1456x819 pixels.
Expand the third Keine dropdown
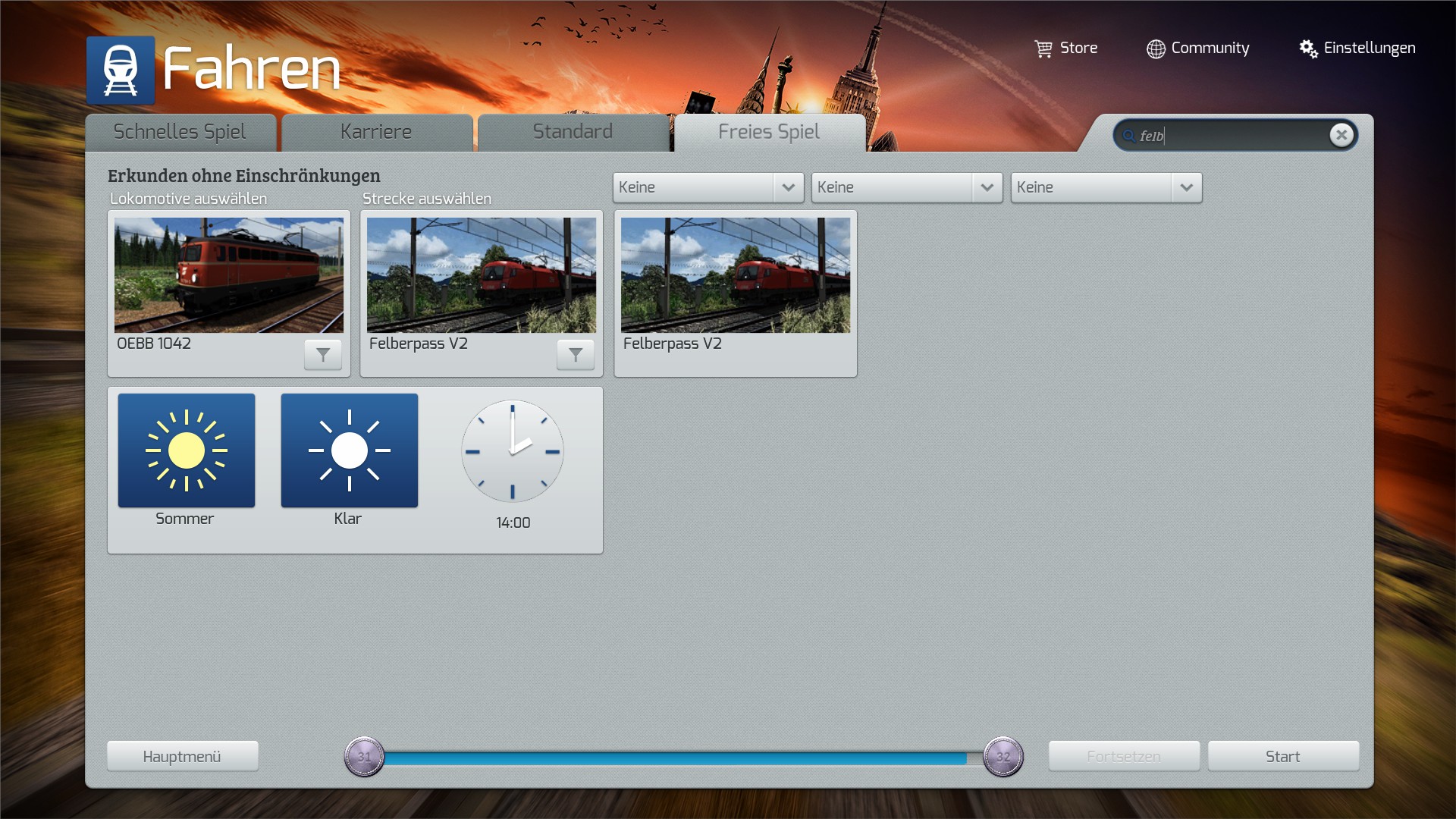(1186, 187)
